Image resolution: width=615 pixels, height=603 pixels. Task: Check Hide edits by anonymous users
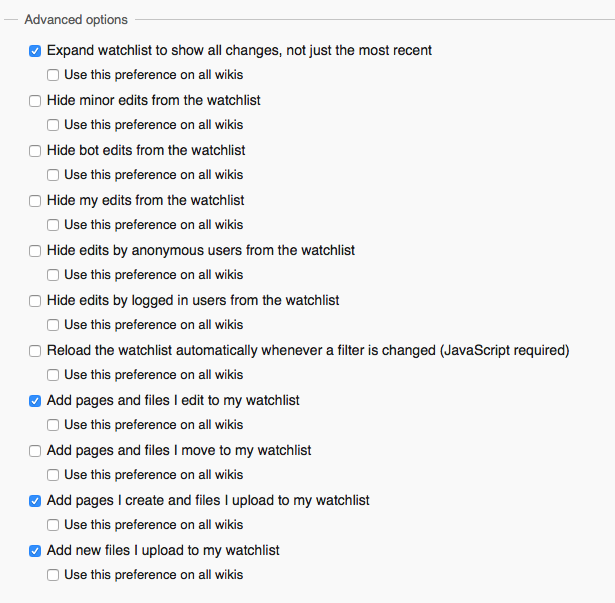pos(35,251)
